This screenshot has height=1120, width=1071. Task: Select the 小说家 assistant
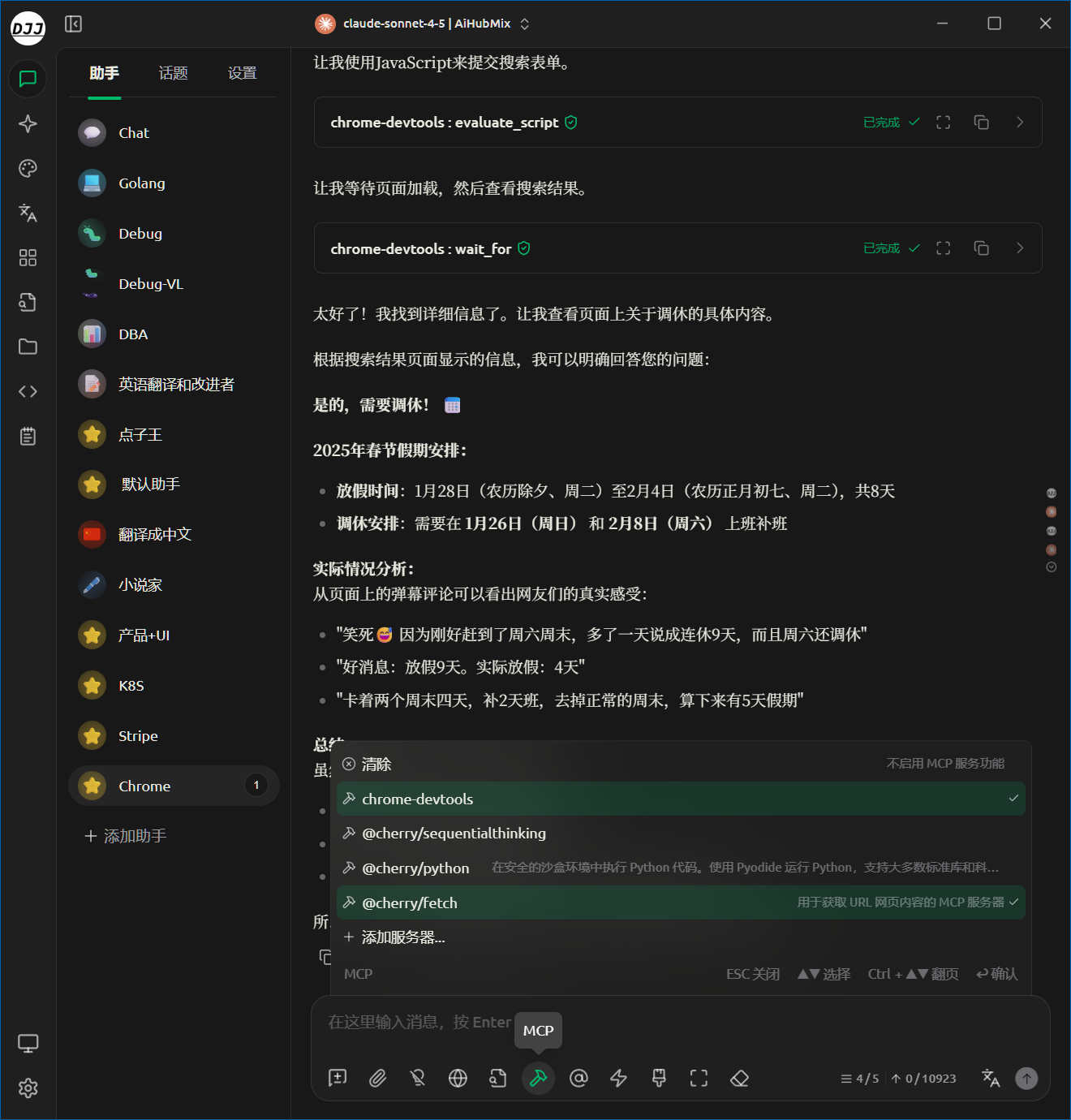coord(174,585)
